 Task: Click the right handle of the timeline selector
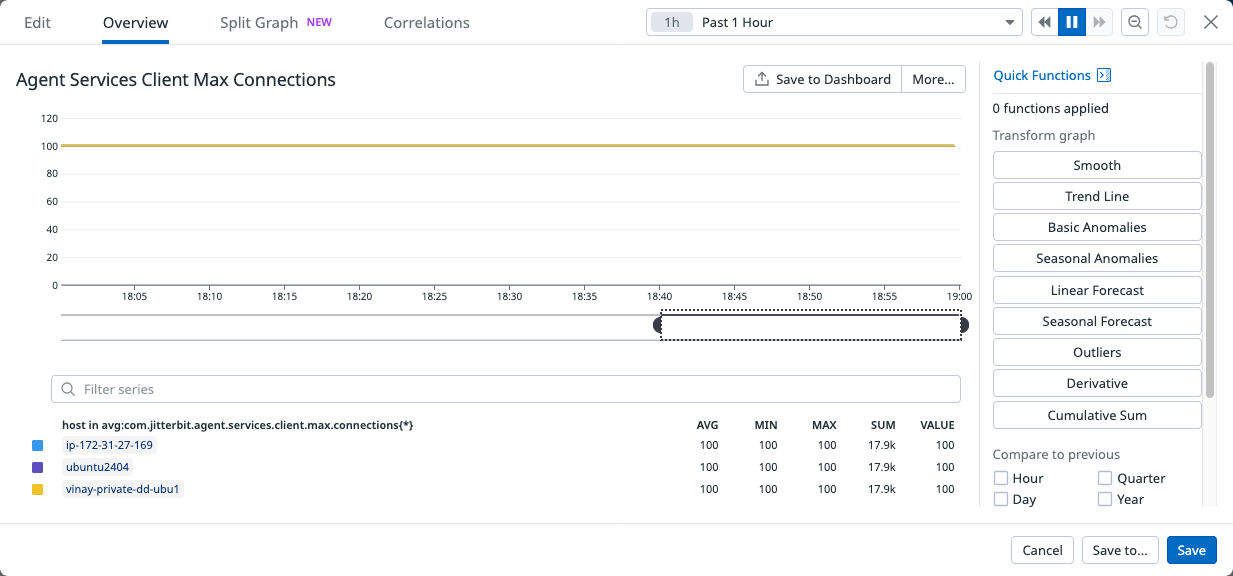963,325
